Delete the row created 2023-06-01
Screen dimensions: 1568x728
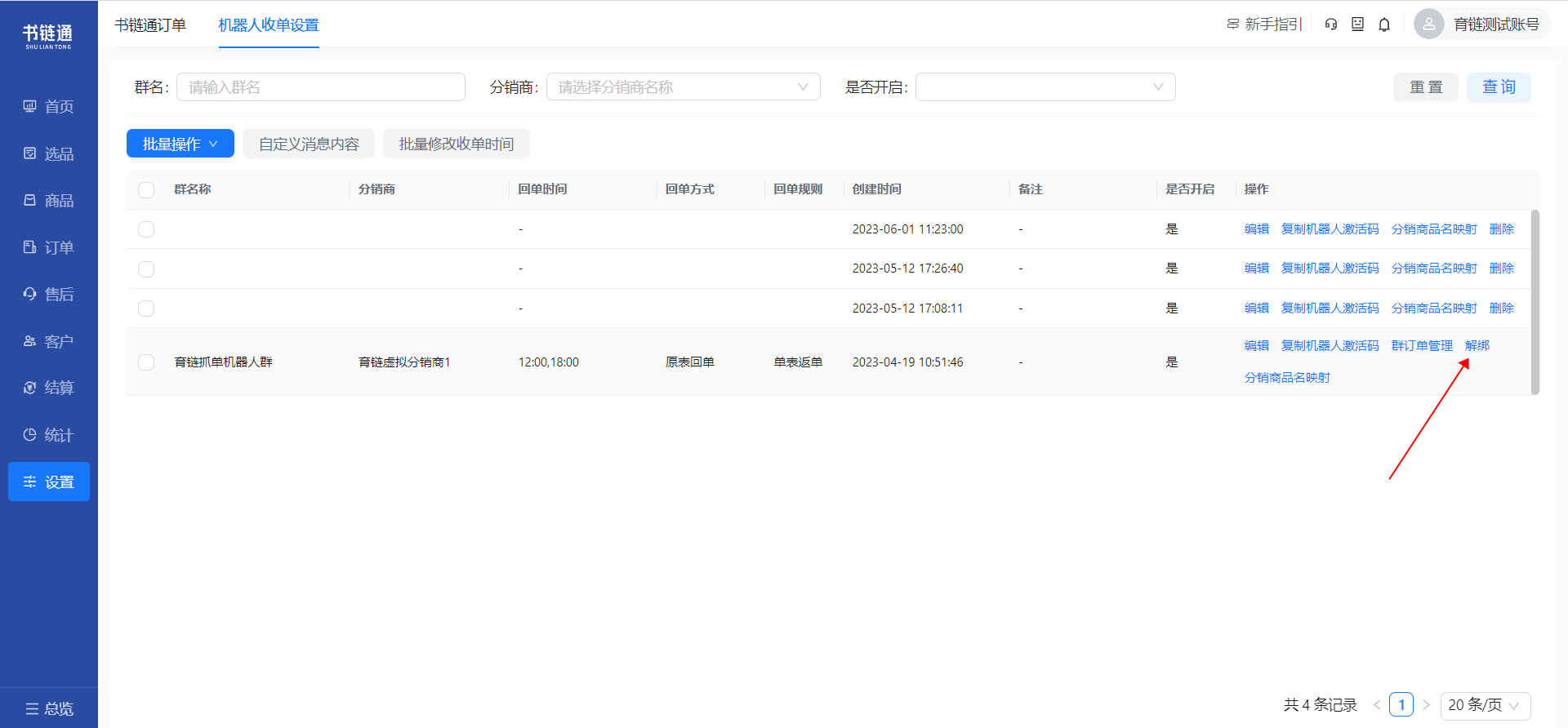[1502, 229]
